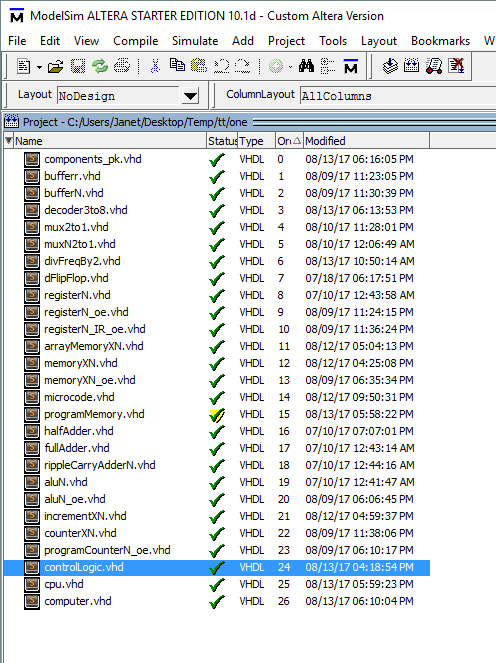The image size is (496, 663).
Task: Click the Compile icon in the toolbar
Action: pyautogui.click(x=390, y=66)
